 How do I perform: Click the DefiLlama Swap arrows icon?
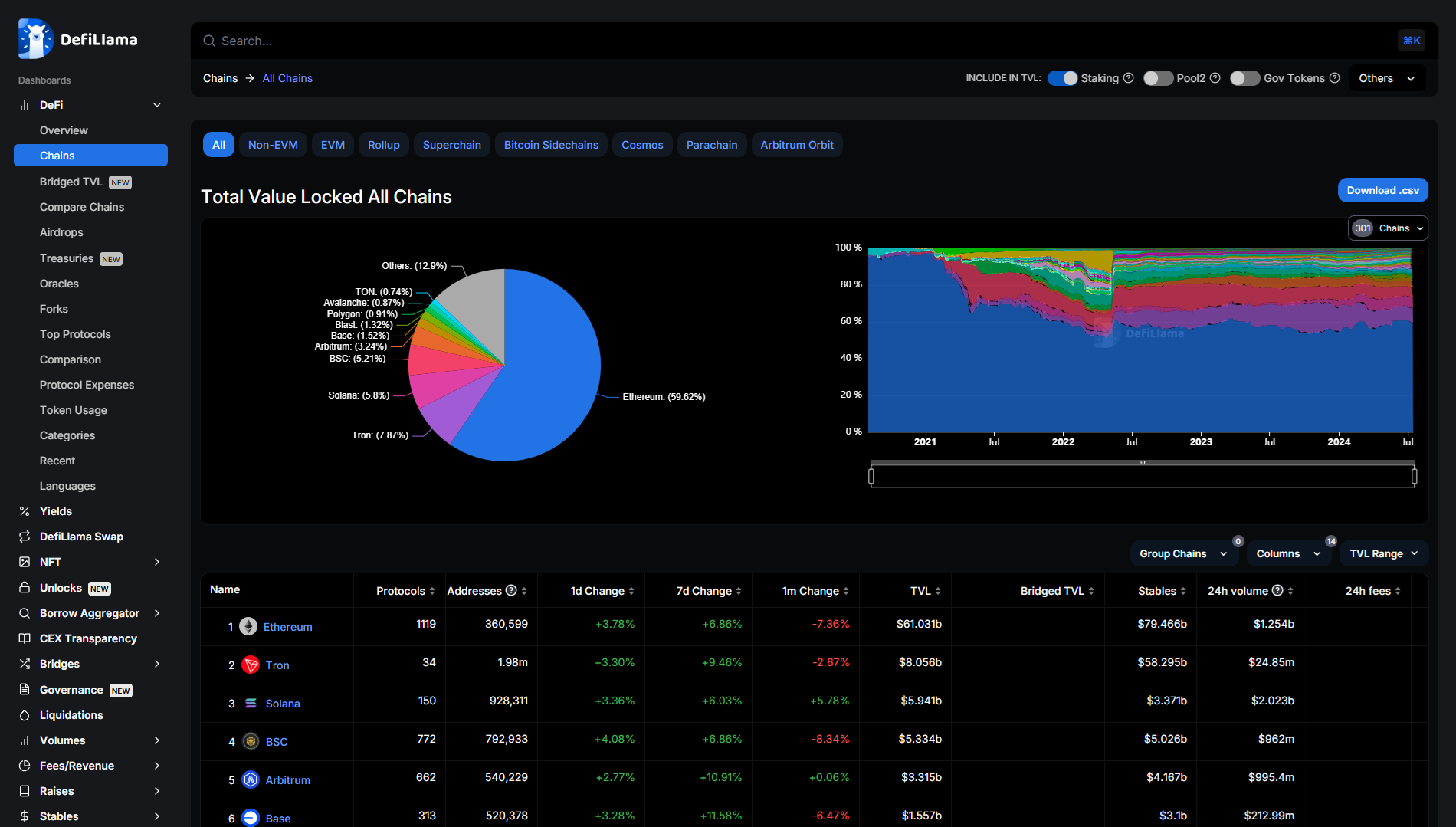pos(25,537)
